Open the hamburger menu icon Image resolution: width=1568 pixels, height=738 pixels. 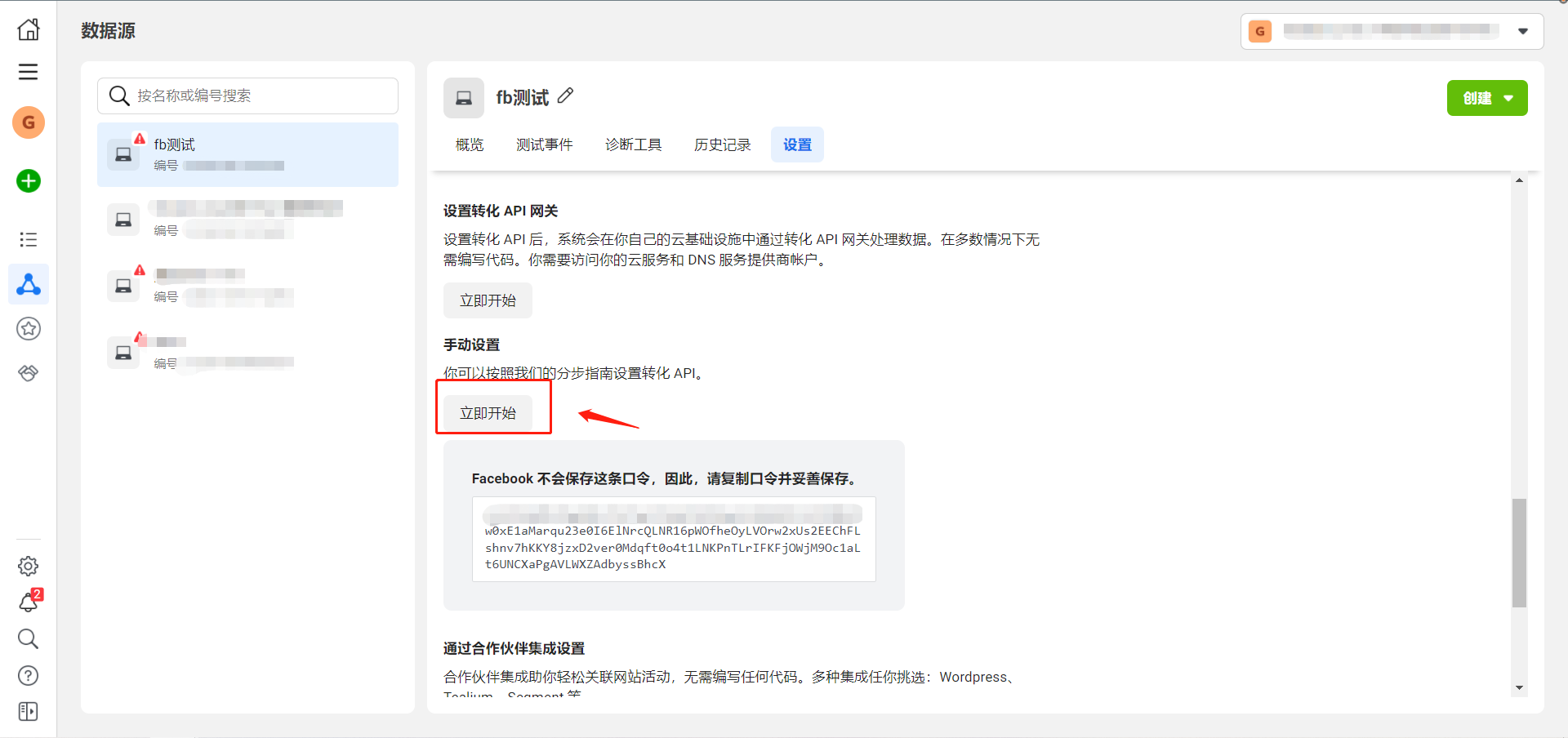click(x=29, y=72)
